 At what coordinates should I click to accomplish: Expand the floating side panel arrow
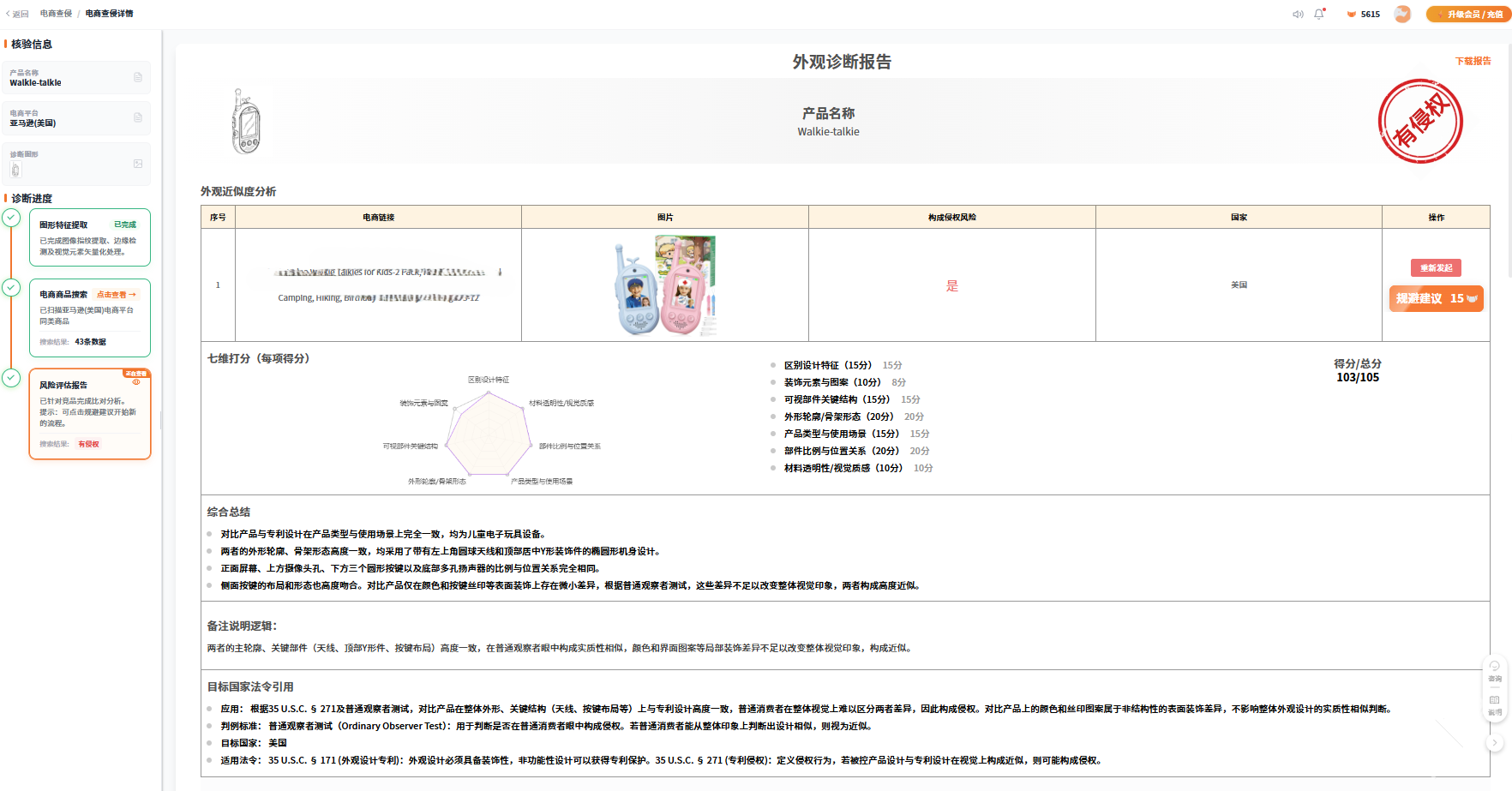(x=1495, y=743)
